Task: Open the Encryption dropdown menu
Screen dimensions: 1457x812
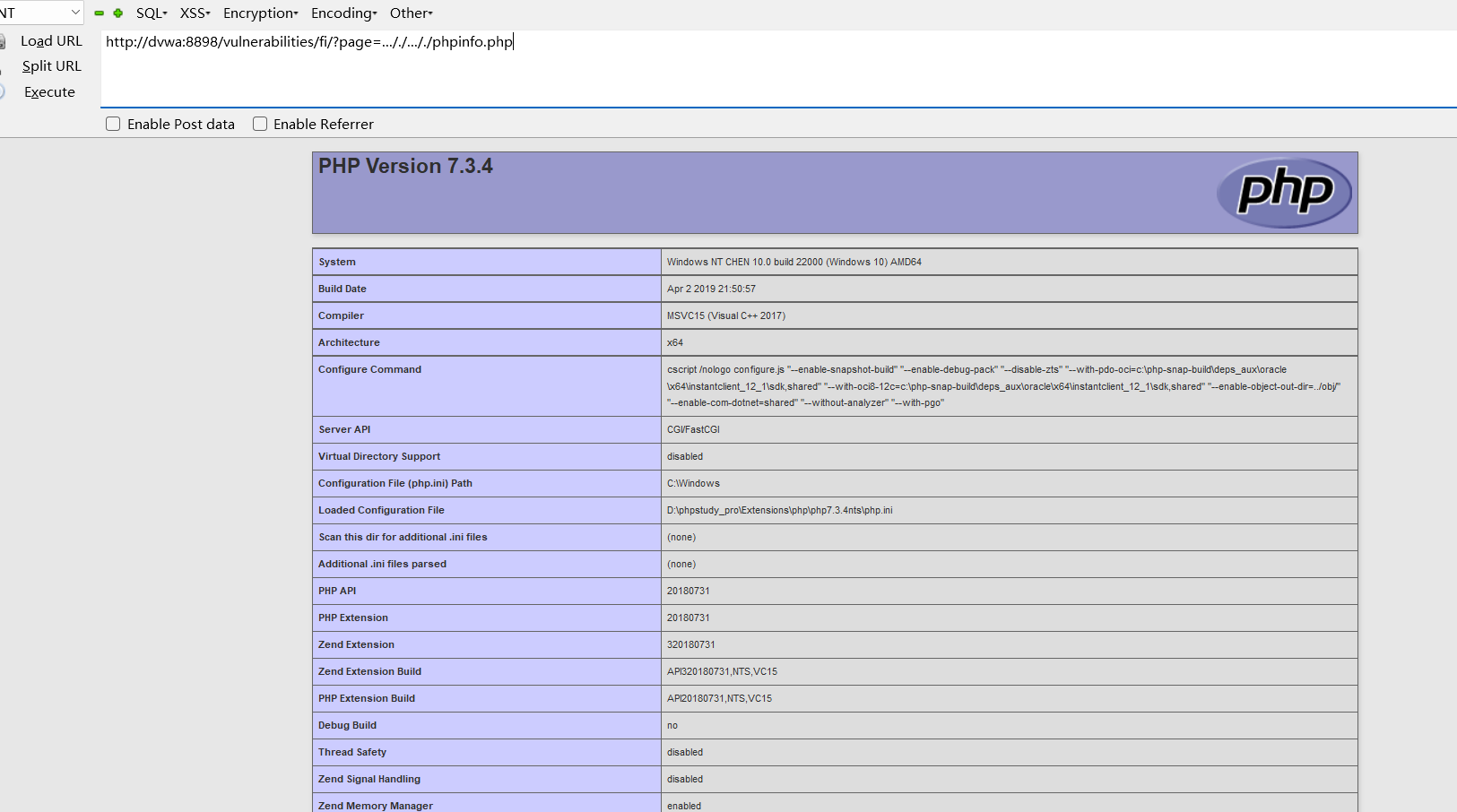Action: click(x=261, y=13)
